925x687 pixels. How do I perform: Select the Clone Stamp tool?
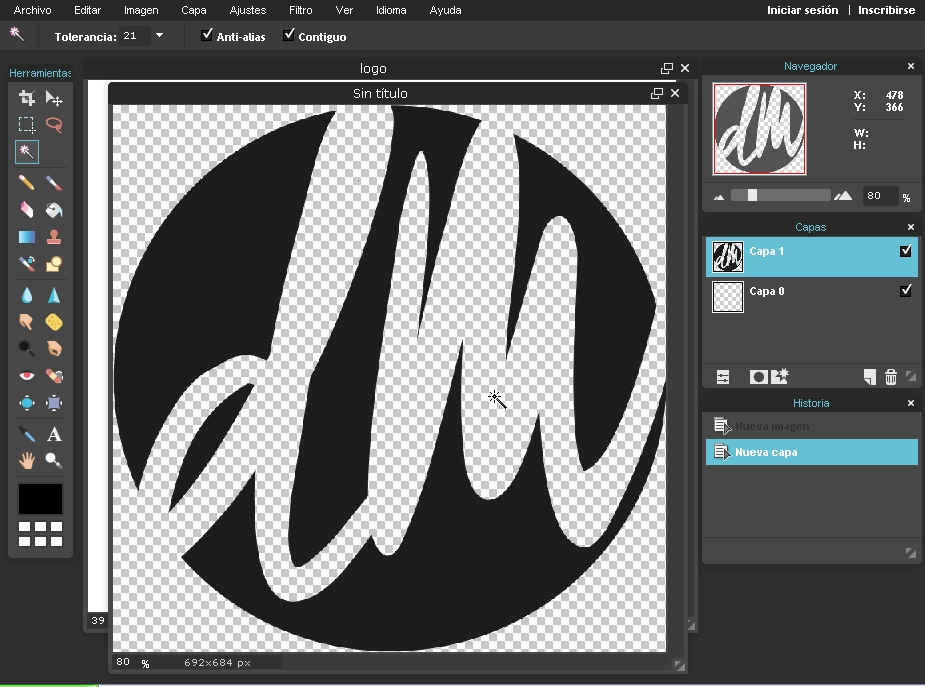click(54, 237)
